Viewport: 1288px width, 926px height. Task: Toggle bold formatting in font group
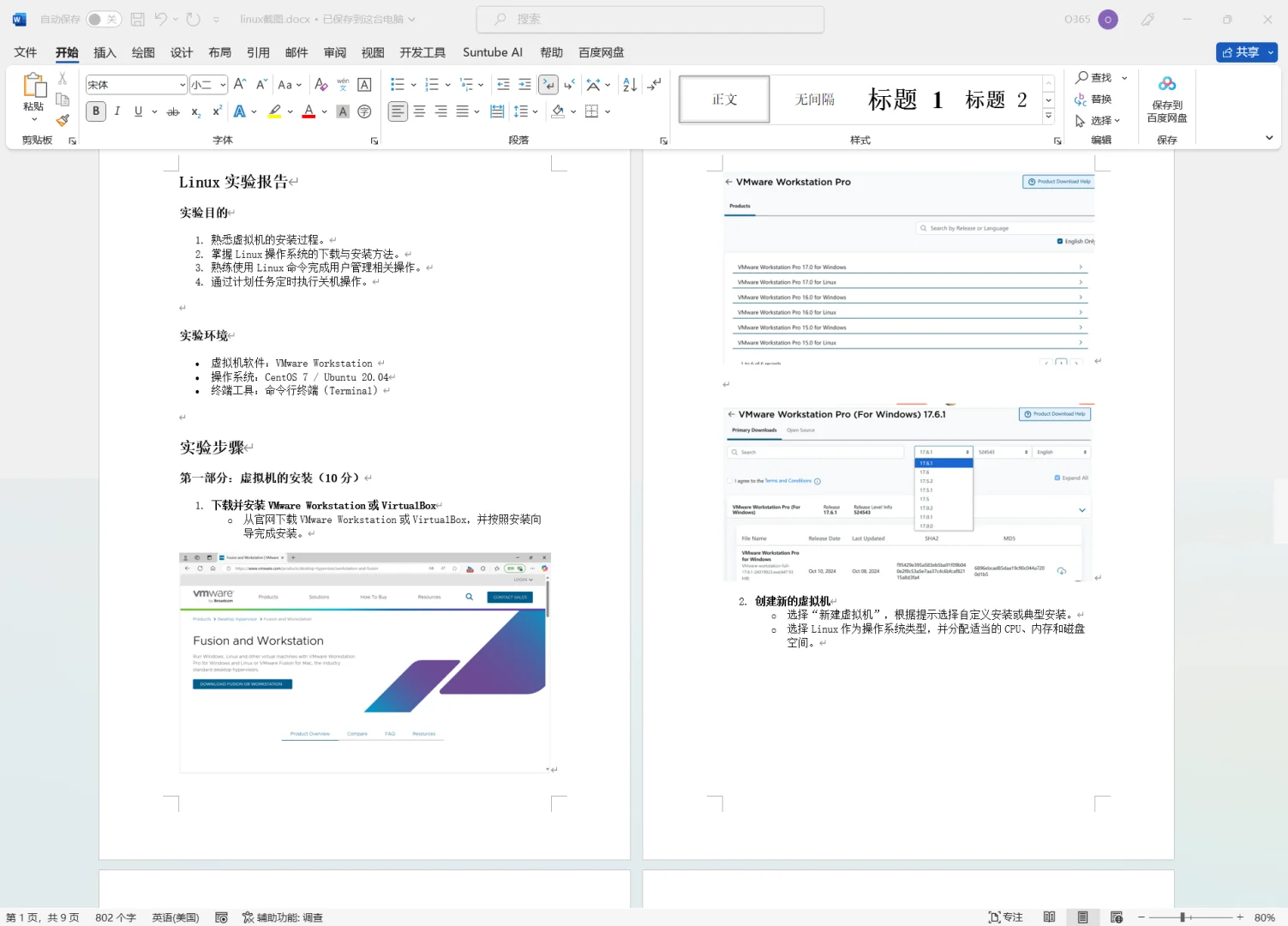click(95, 111)
